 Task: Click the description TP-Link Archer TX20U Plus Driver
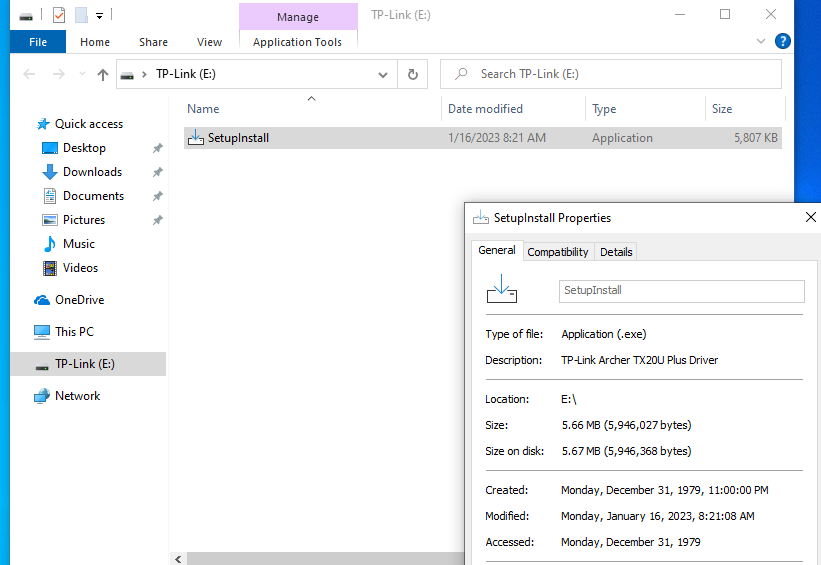(639, 360)
